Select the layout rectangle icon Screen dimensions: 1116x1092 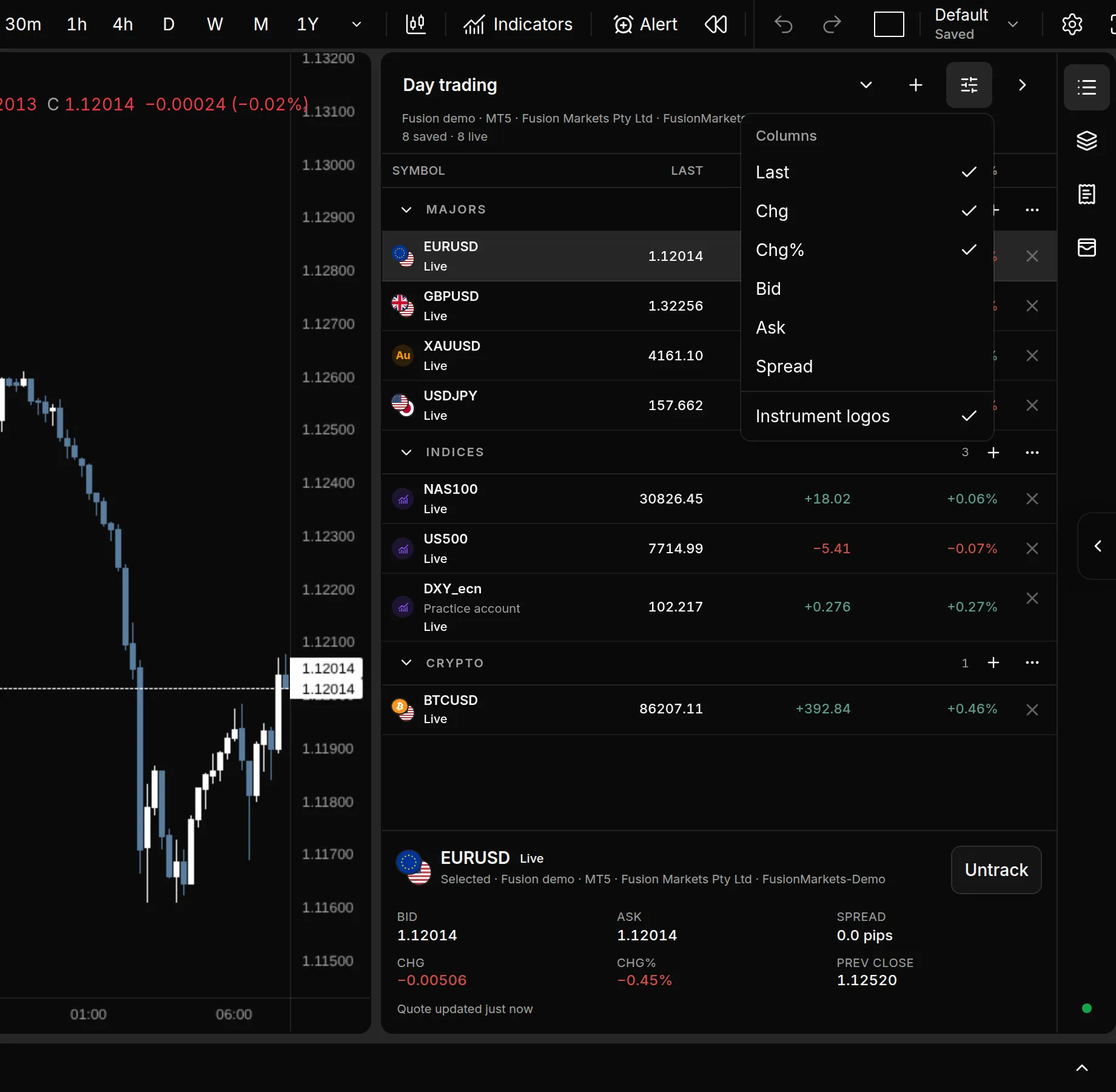click(x=889, y=24)
